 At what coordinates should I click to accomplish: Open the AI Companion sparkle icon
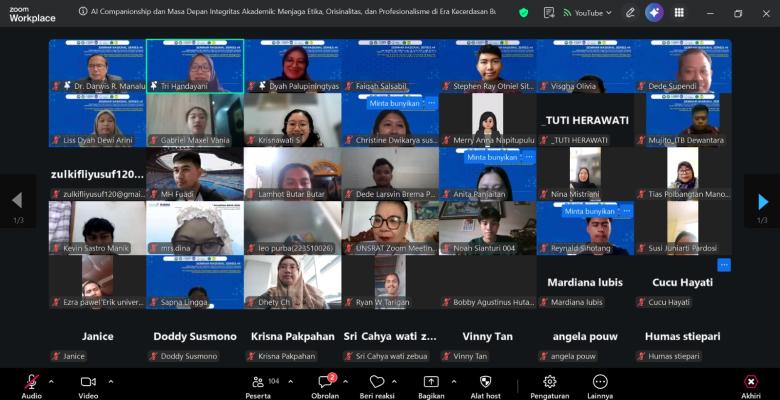pyautogui.click(x=654, y=13)
